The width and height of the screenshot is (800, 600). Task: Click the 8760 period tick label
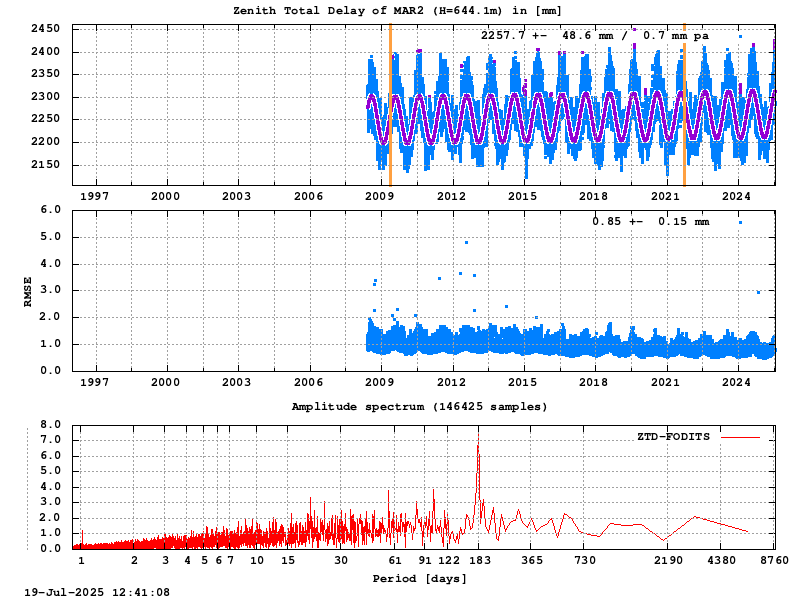(774, 560)
